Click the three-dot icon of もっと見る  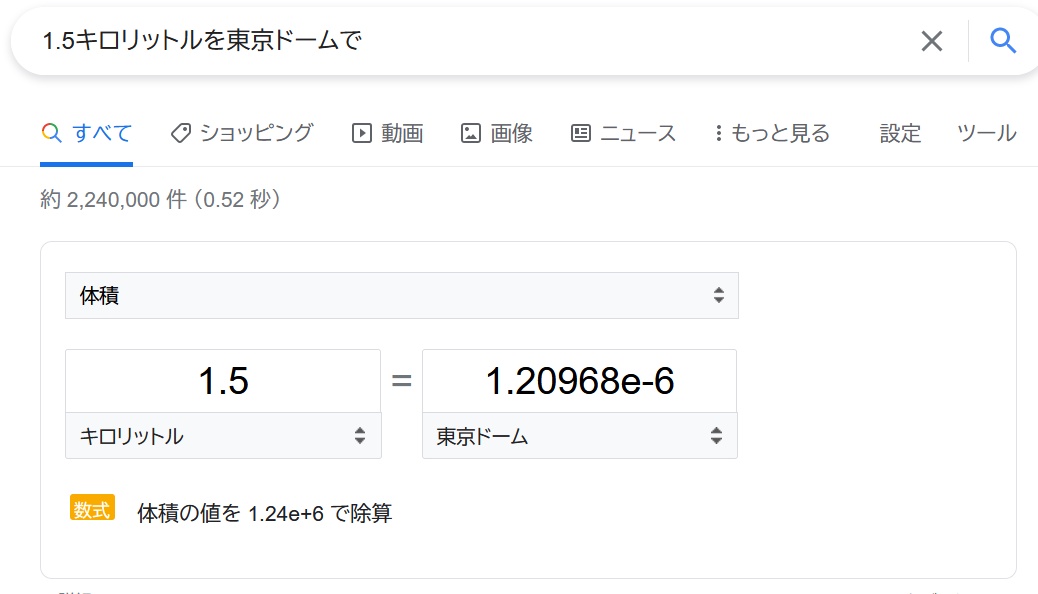pyautogui.click(x=718, y=133)
